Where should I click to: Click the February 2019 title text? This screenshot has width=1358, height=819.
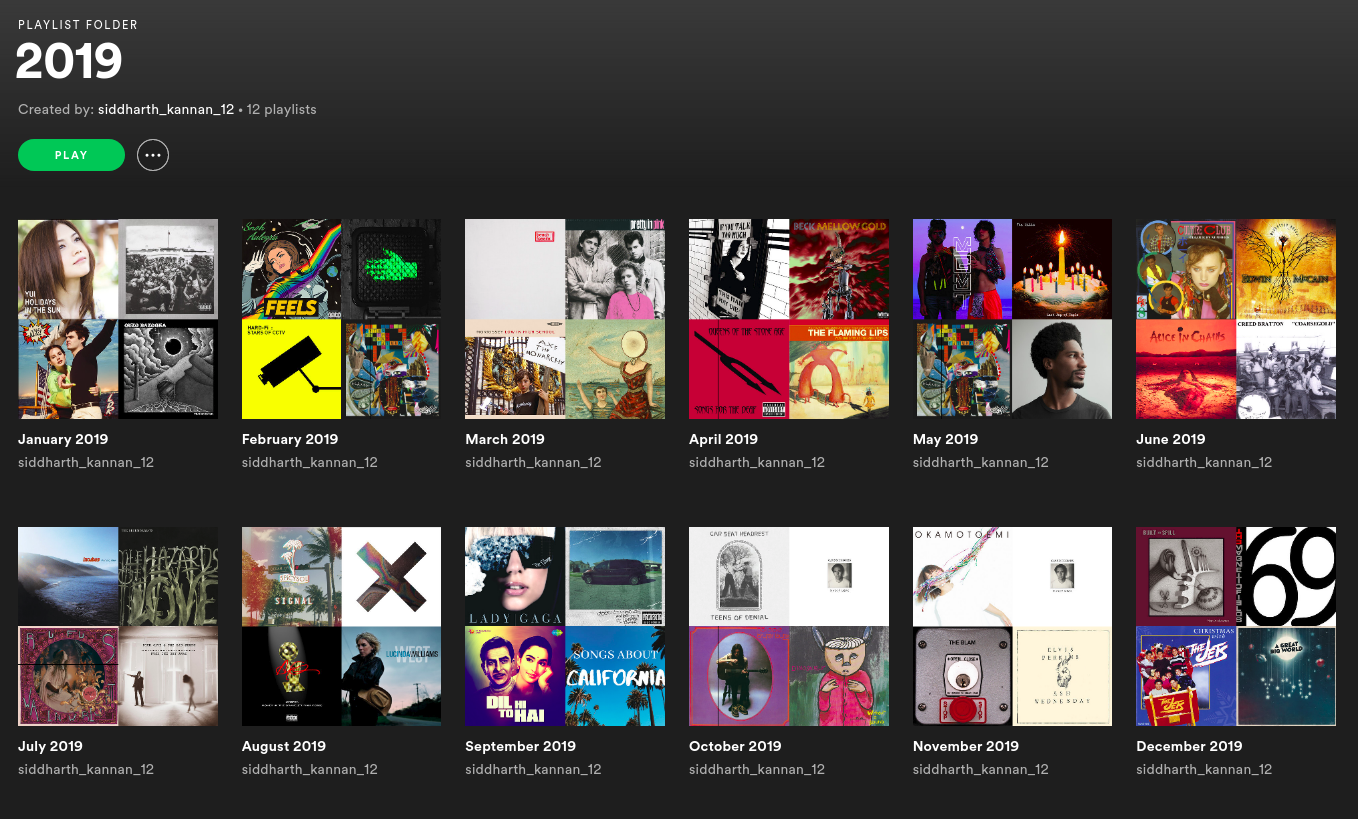point(290,439)
